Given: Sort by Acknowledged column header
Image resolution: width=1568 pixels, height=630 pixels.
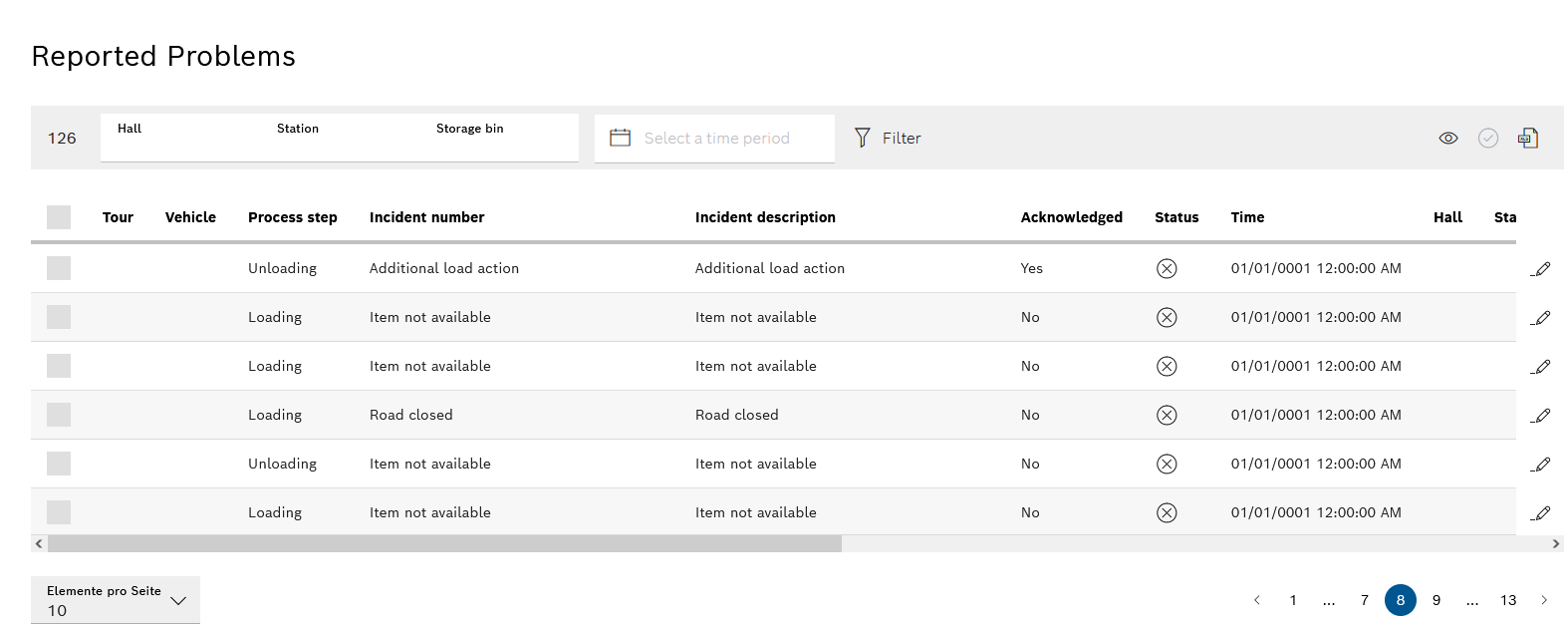Looking at the screenshot, I should 1072,217.
